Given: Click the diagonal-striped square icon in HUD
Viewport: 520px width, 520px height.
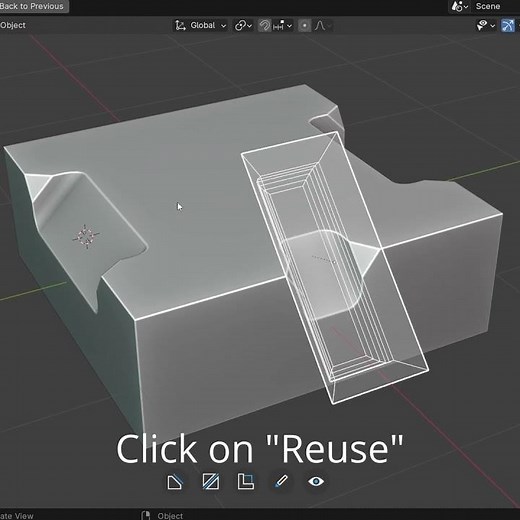Looking at the screenshot, I should 211,482.
